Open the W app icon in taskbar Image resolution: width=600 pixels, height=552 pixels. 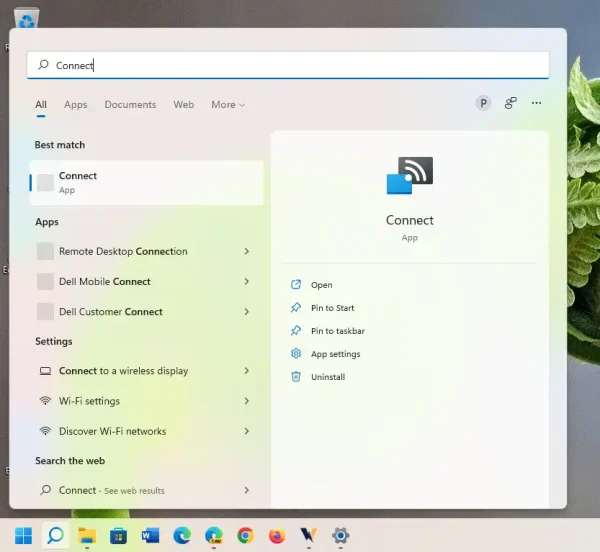(x=308, y=536)
